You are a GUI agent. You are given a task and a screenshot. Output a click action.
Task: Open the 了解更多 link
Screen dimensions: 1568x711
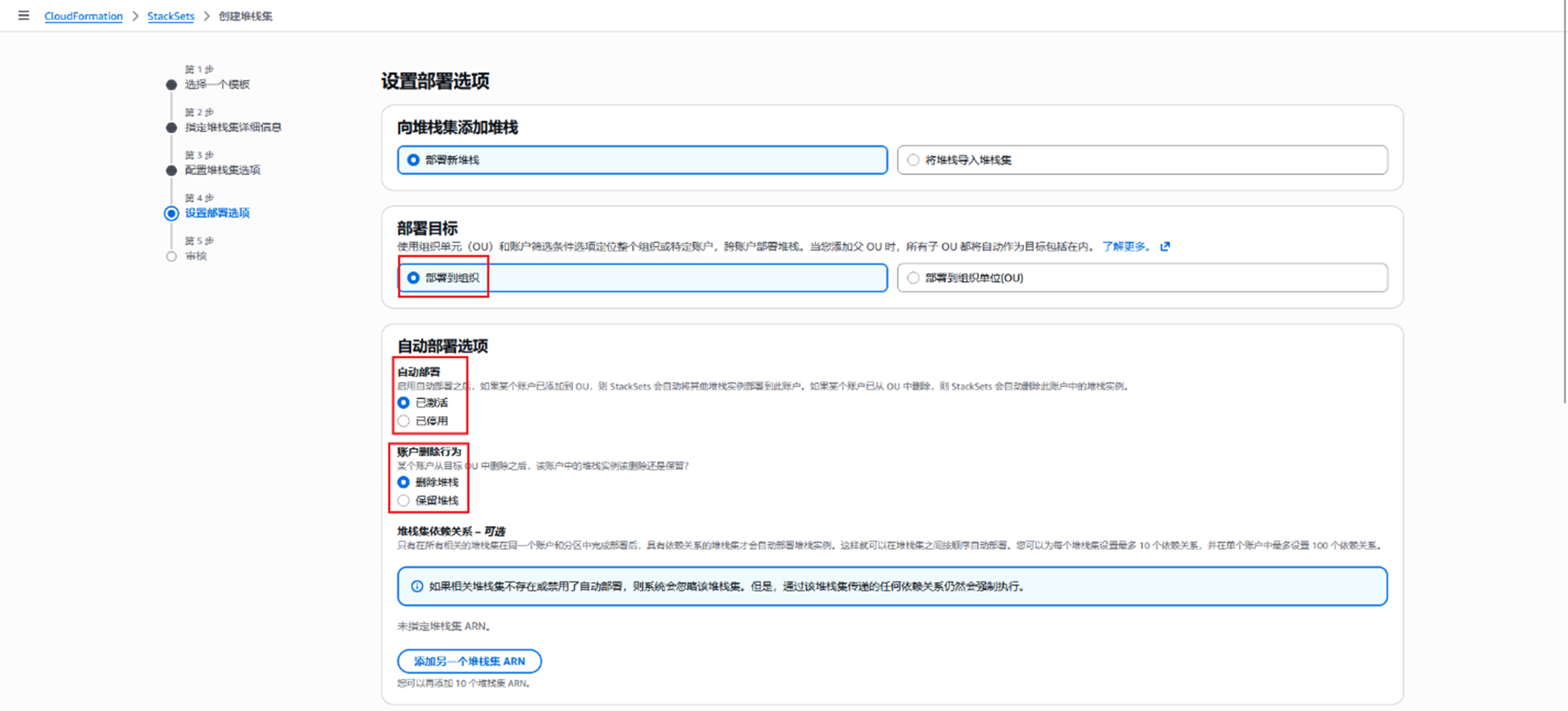1125,247
